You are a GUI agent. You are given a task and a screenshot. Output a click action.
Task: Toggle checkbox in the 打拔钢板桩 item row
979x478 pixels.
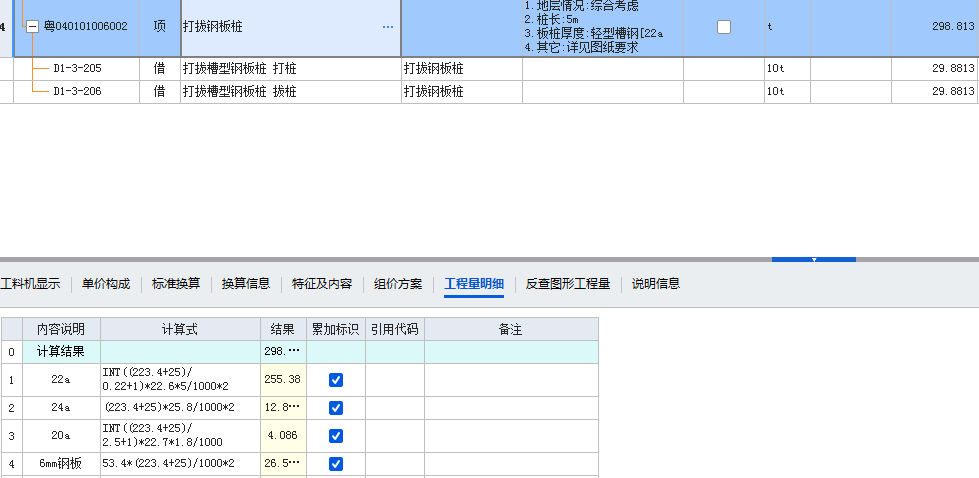tap(724, 27)
